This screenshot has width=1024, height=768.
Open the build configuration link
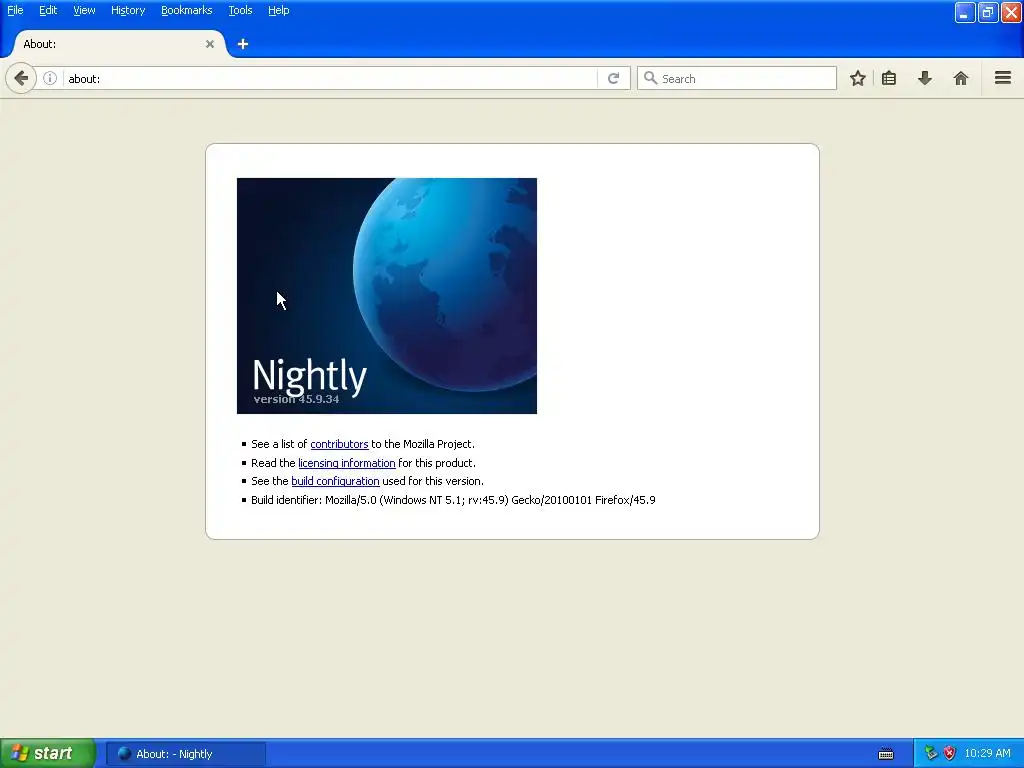tap(335, 481)
